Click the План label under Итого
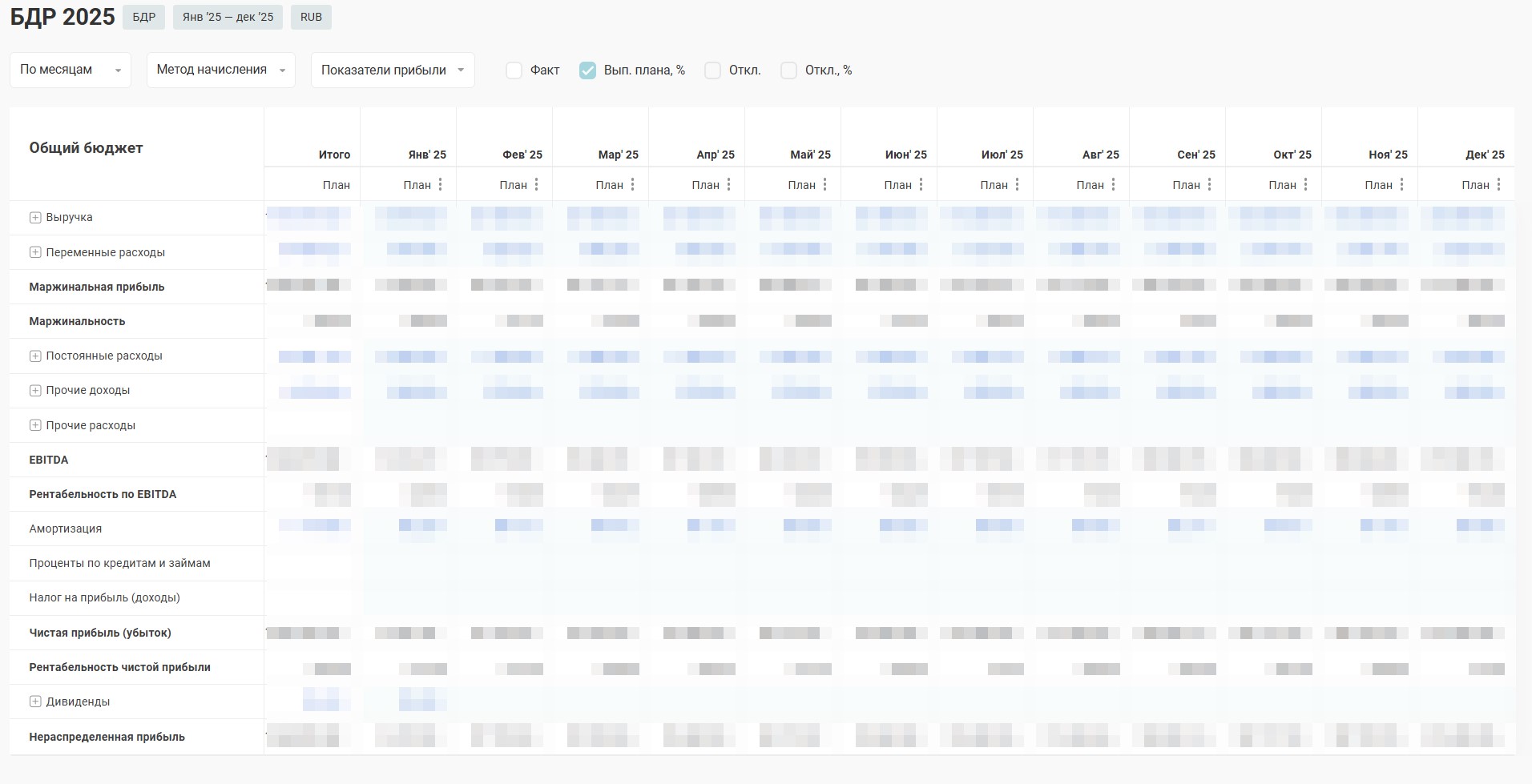1532x784 pixels. 337,185
